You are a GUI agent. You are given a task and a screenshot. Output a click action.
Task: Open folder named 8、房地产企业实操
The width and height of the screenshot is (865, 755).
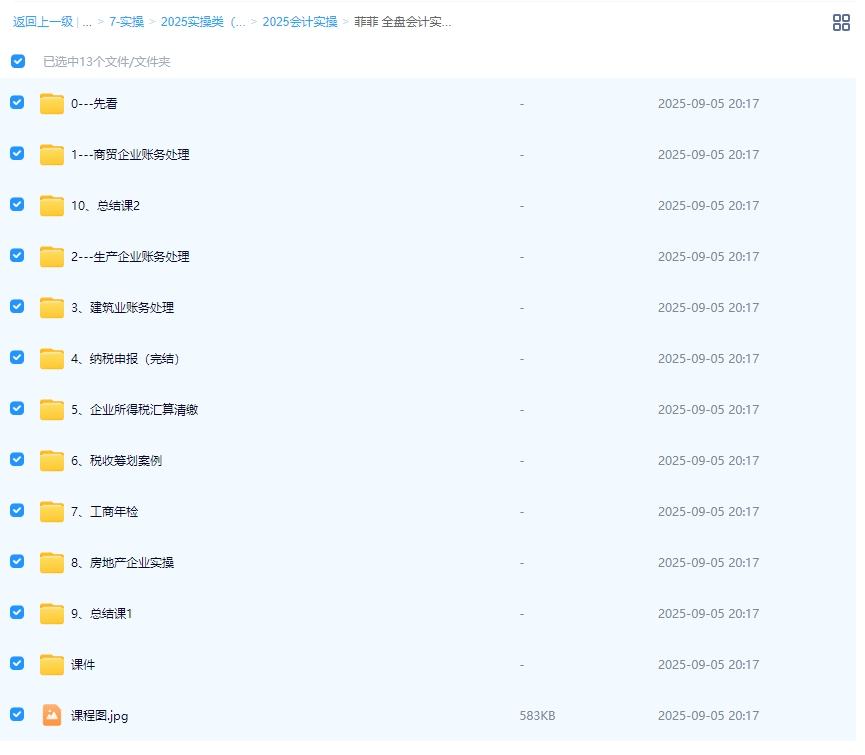coord(122,563)
